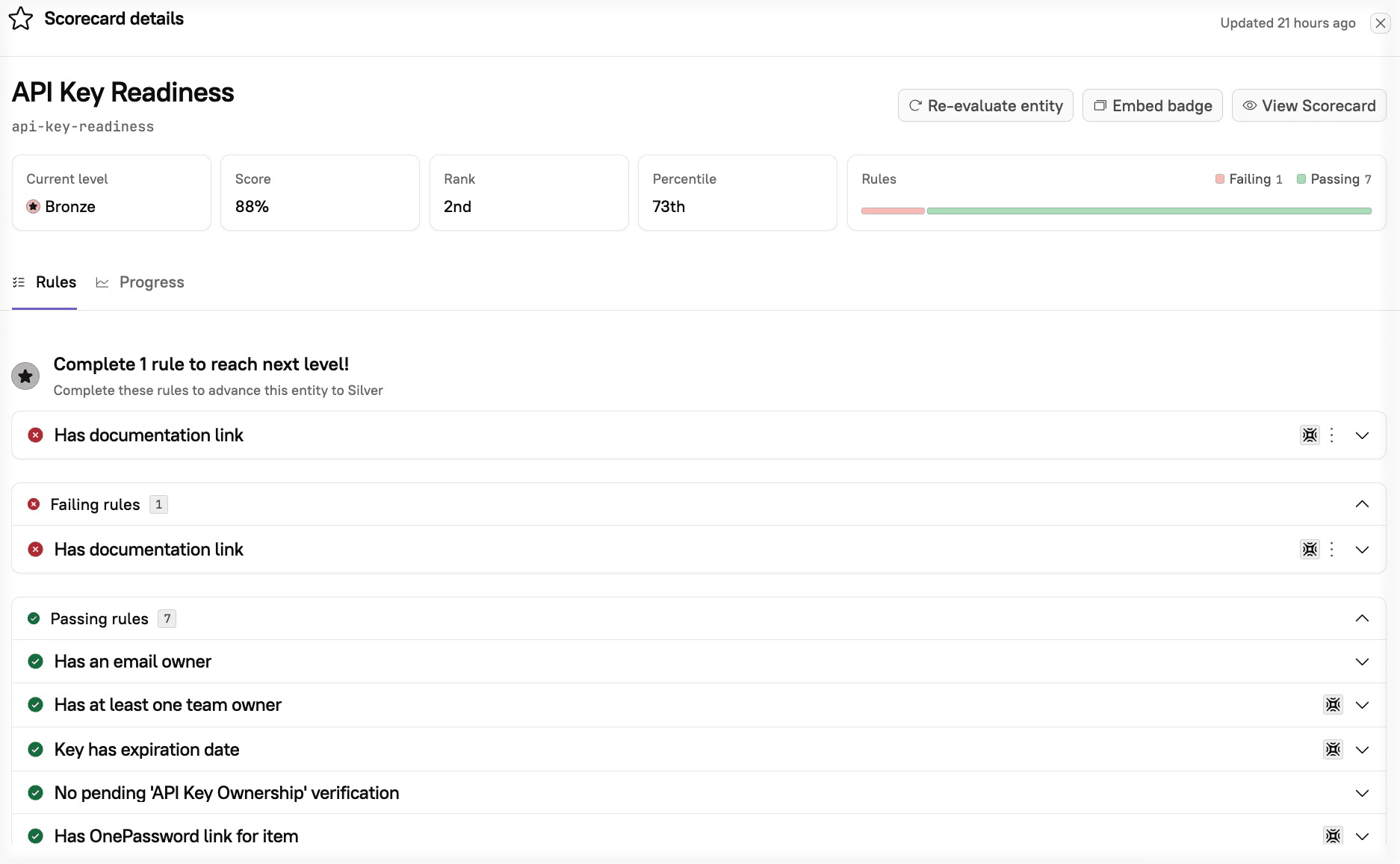Click the Re-evaluate entity button
Screen dimensions: 1400x864
tap(985, 106)
